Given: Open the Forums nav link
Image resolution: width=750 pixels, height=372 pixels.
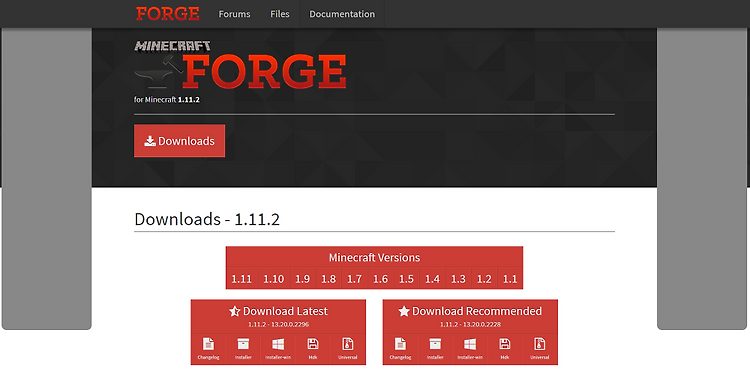Looking at the screenshot, I should point(234,14).
